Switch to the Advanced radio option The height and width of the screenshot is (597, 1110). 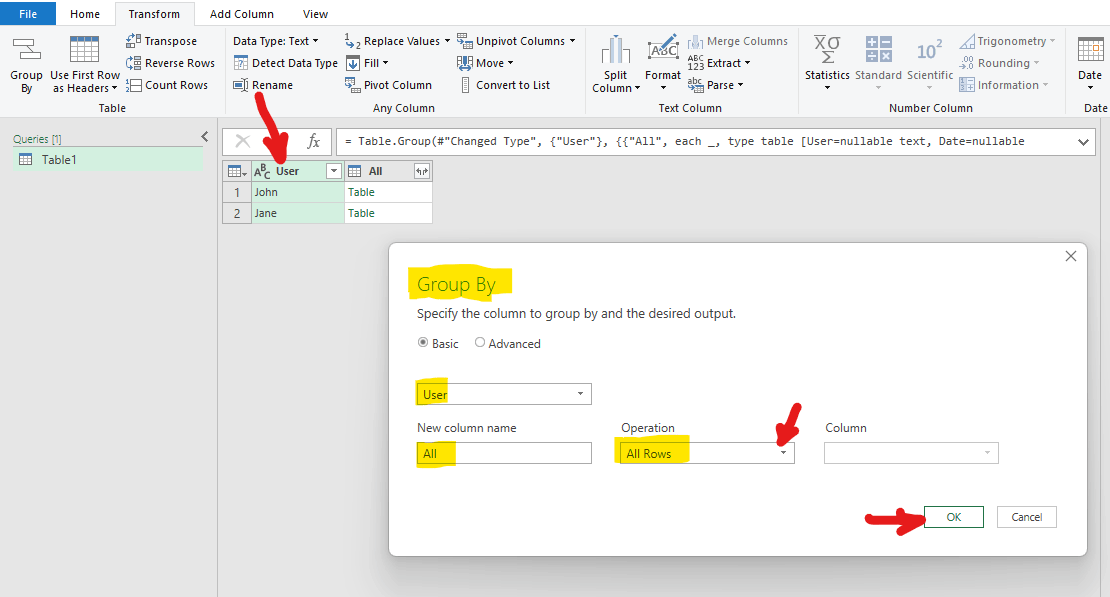coord(480,343)
